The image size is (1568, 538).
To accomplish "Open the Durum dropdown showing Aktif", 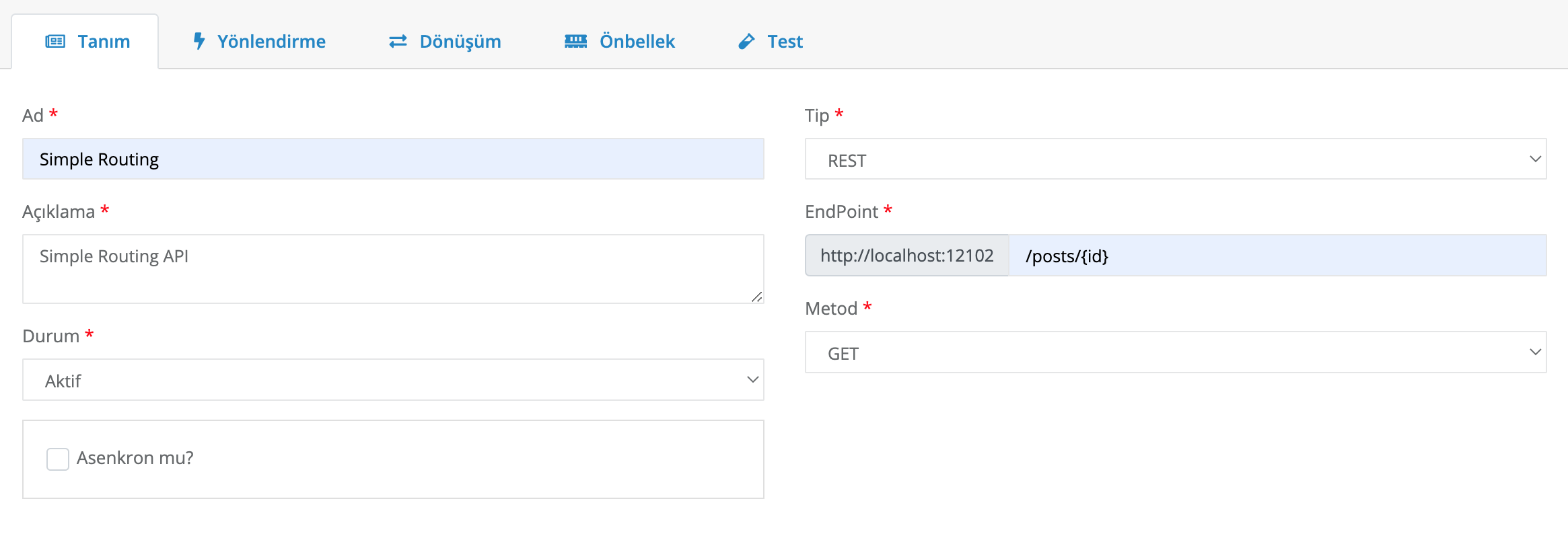I will pyautogui.click(x=393, y=380).
